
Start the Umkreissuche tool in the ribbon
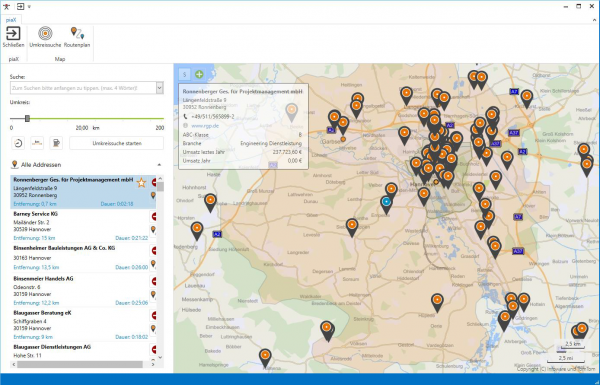pyautogui.click(x=45, y=37)
